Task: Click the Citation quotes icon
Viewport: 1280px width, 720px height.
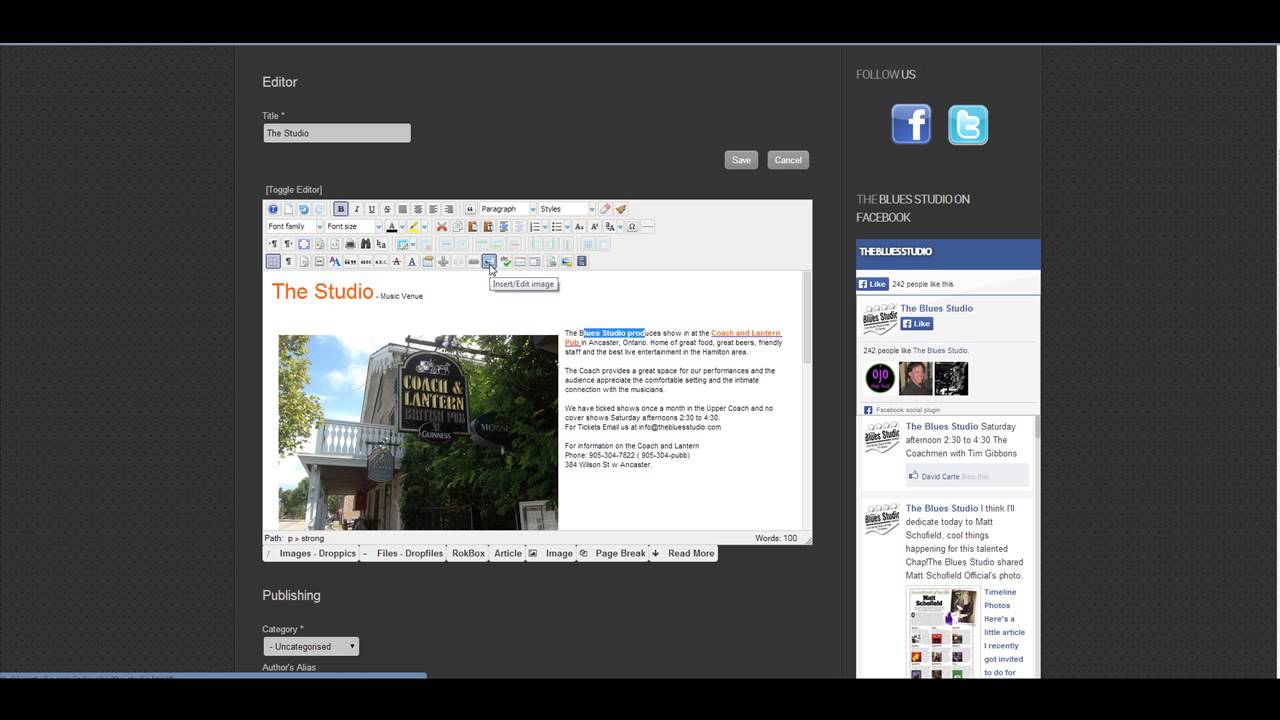Action: [x=350, y=261]
